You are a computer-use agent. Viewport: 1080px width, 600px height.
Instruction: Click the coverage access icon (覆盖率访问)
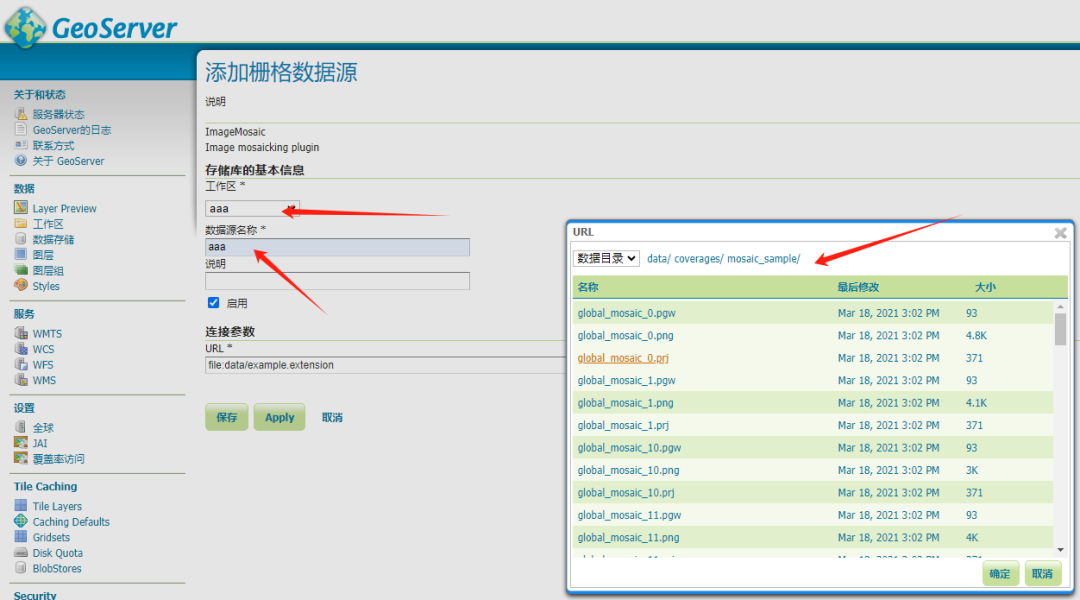click(21, 458)
